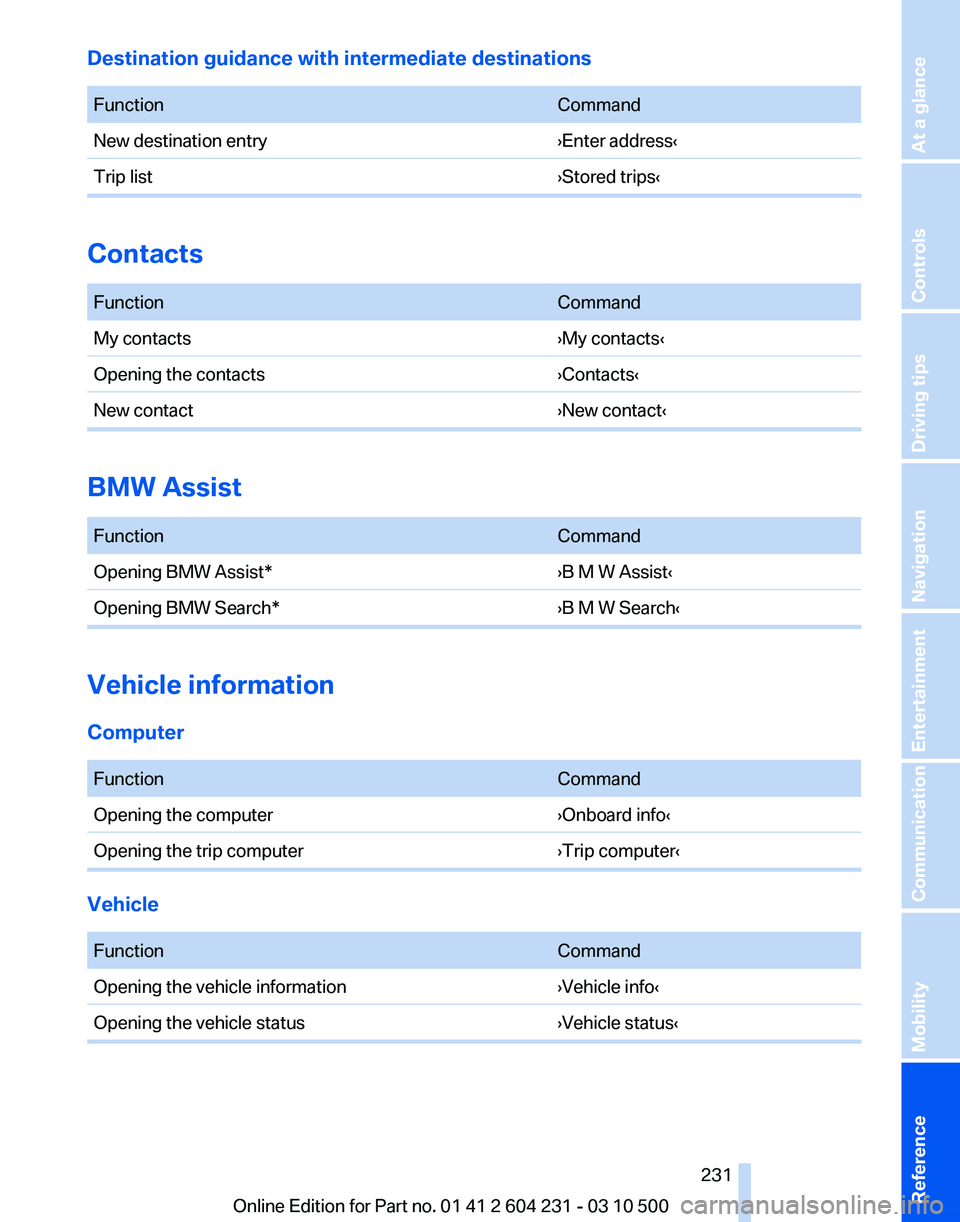Viewport: 960px width, 1222px height.
Task: Click the Command header in Computer table
Action: (x=599, y=779)
